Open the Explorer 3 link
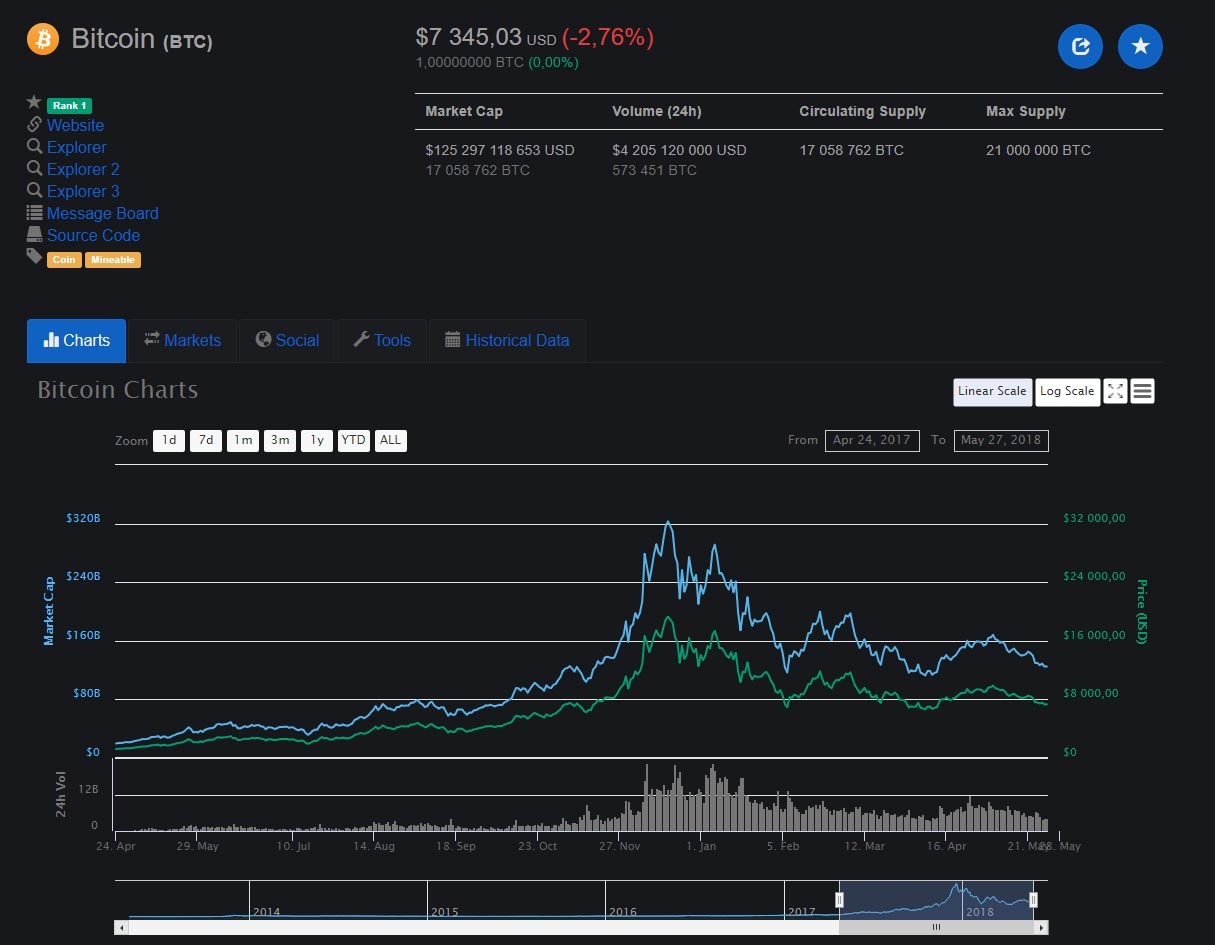The height and width of the screenshot is (945, 1215). (x=83, y=191)
